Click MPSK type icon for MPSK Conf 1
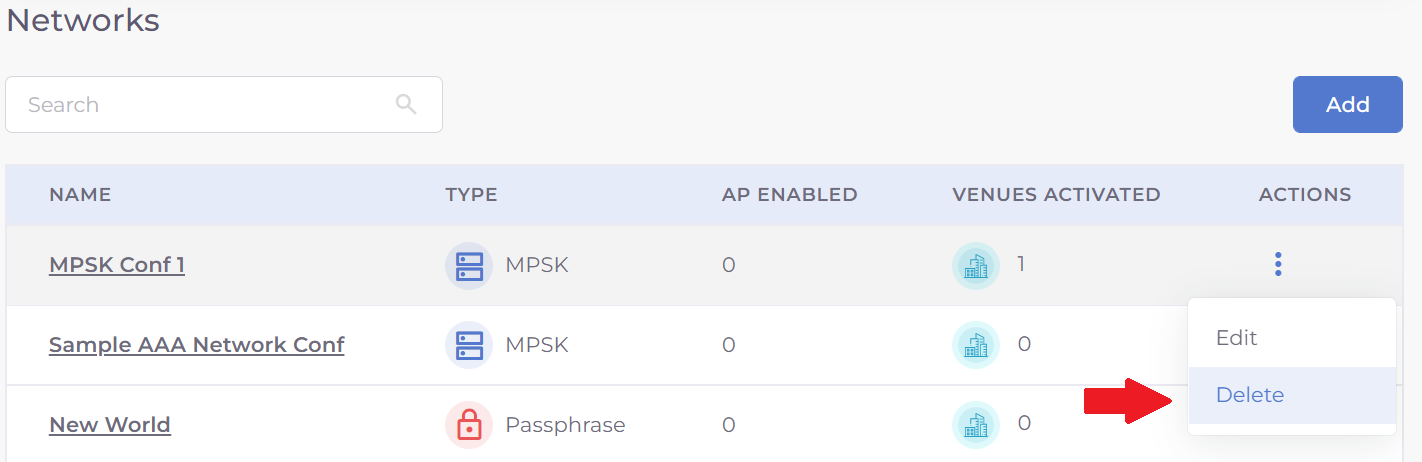Screen dimensions: 1422x462 point(469,265)
